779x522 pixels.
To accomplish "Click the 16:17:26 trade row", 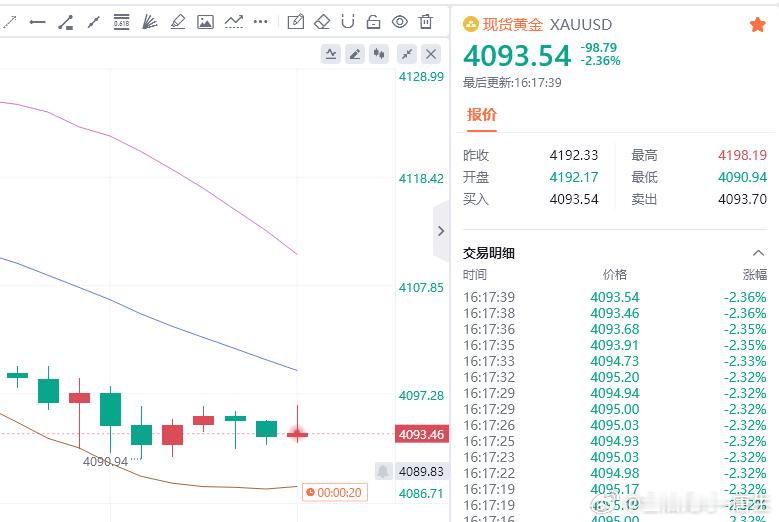I will point(615,425).
